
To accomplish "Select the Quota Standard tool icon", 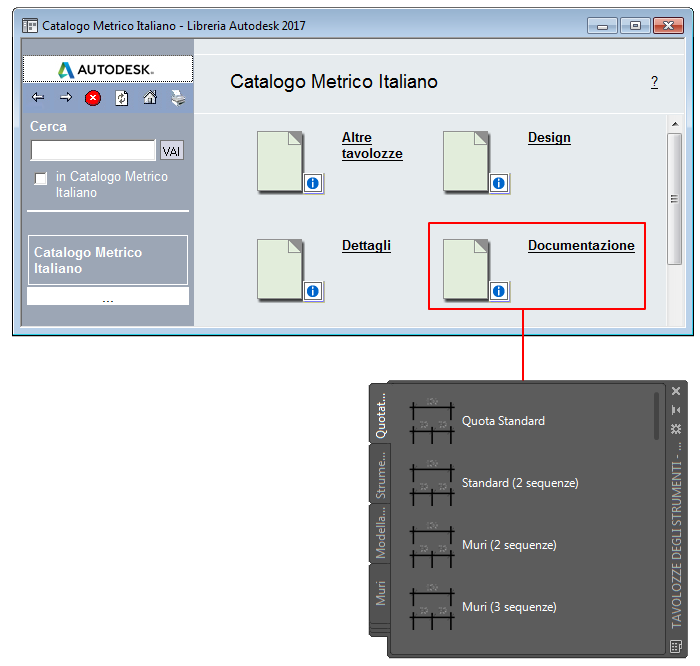I will coord(432,420).
